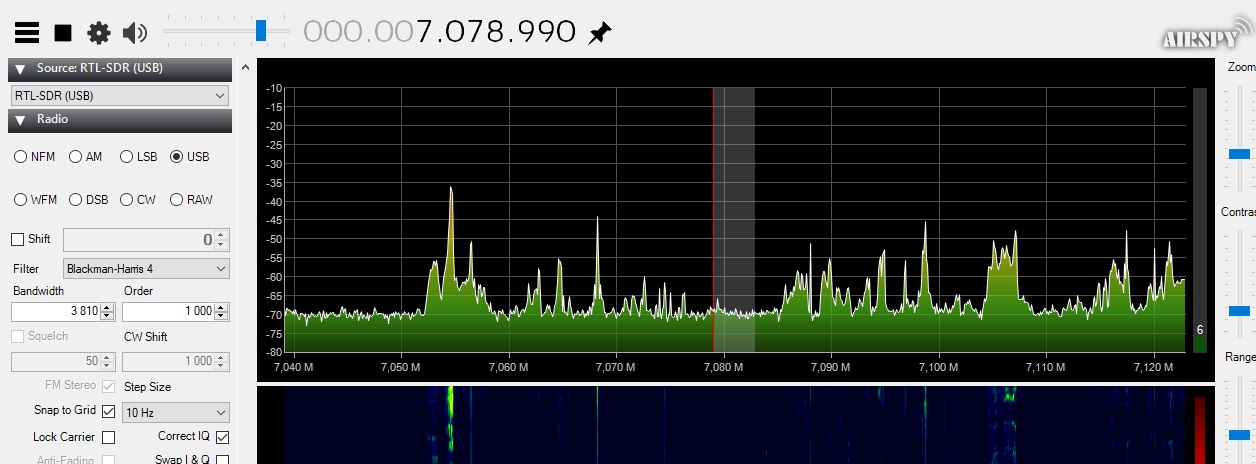Toggle the pin icon next to the frequency
Screen dimensions: 1256x464
tap(599, 33)
